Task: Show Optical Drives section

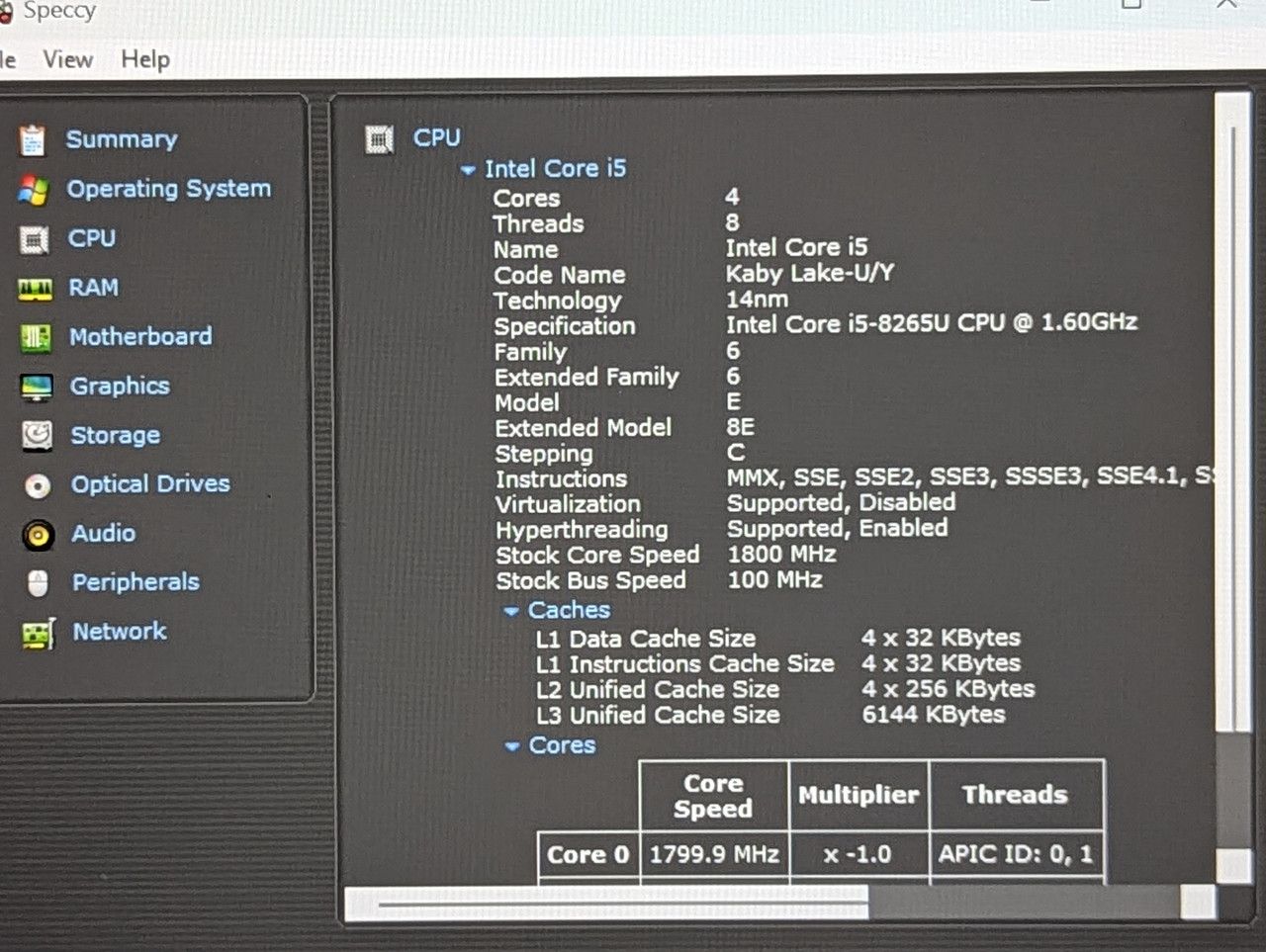Action: pos(150,484)
